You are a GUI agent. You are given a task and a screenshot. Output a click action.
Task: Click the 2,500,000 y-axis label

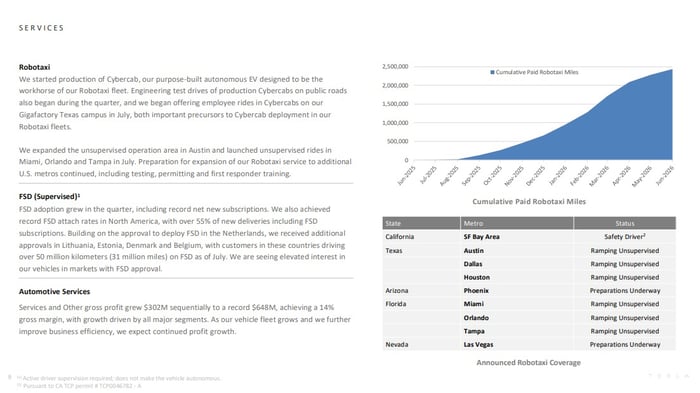pos(395,67)
